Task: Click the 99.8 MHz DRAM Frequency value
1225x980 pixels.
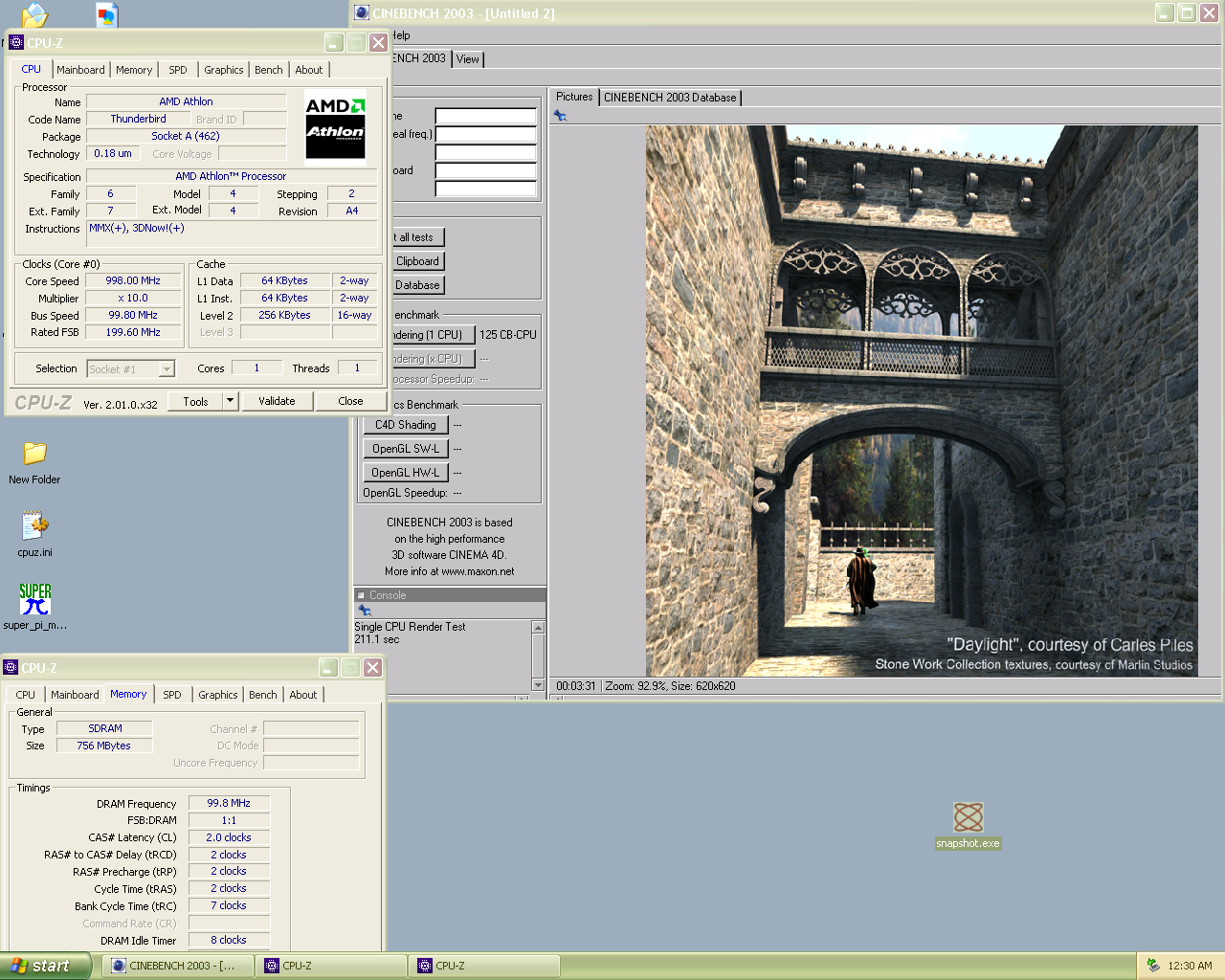Action: click(x=229, y=803)
